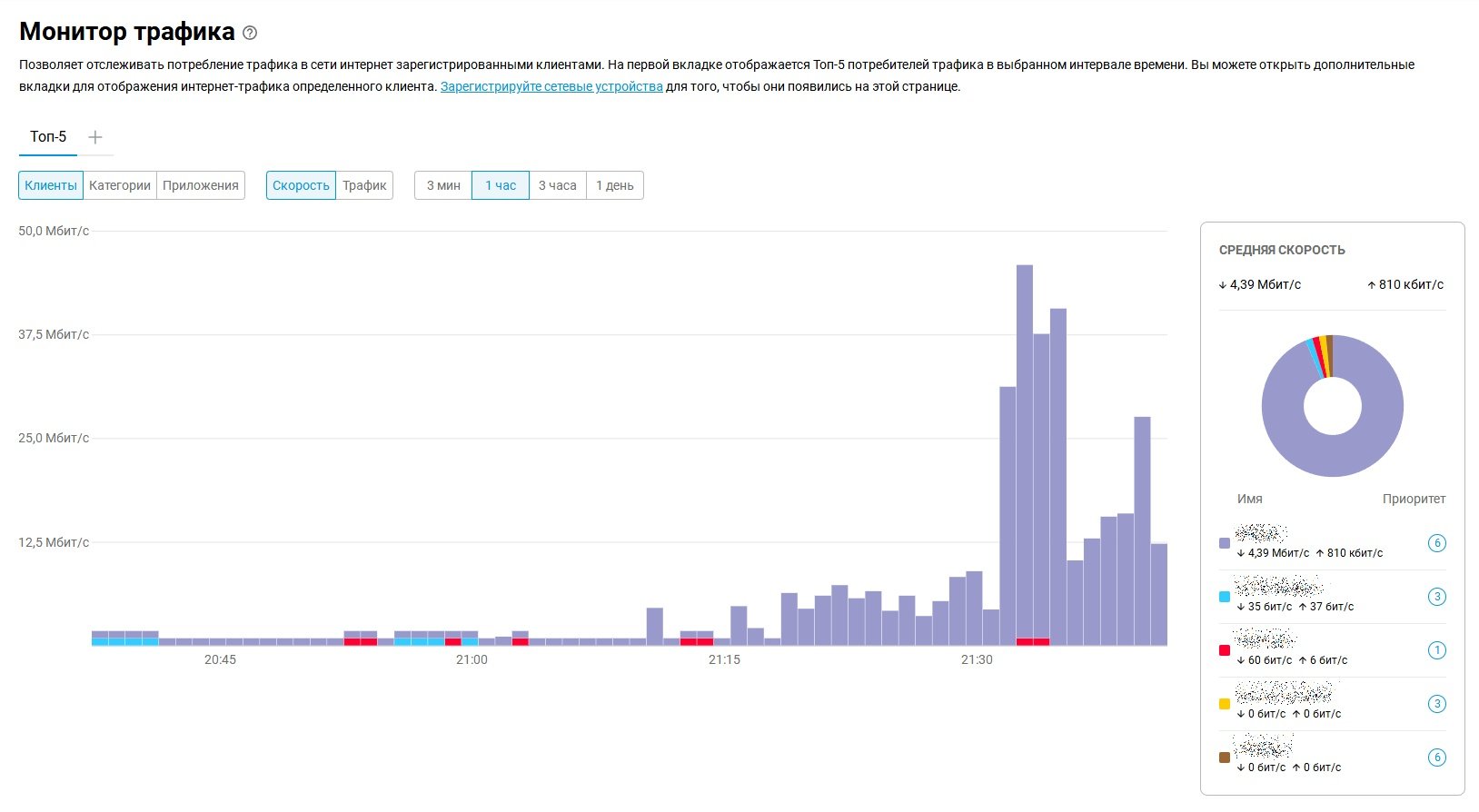This screenshot has height=812, width=1479.
Task: Click priority 3 badge of blue client
Action: click(1436, 597)
